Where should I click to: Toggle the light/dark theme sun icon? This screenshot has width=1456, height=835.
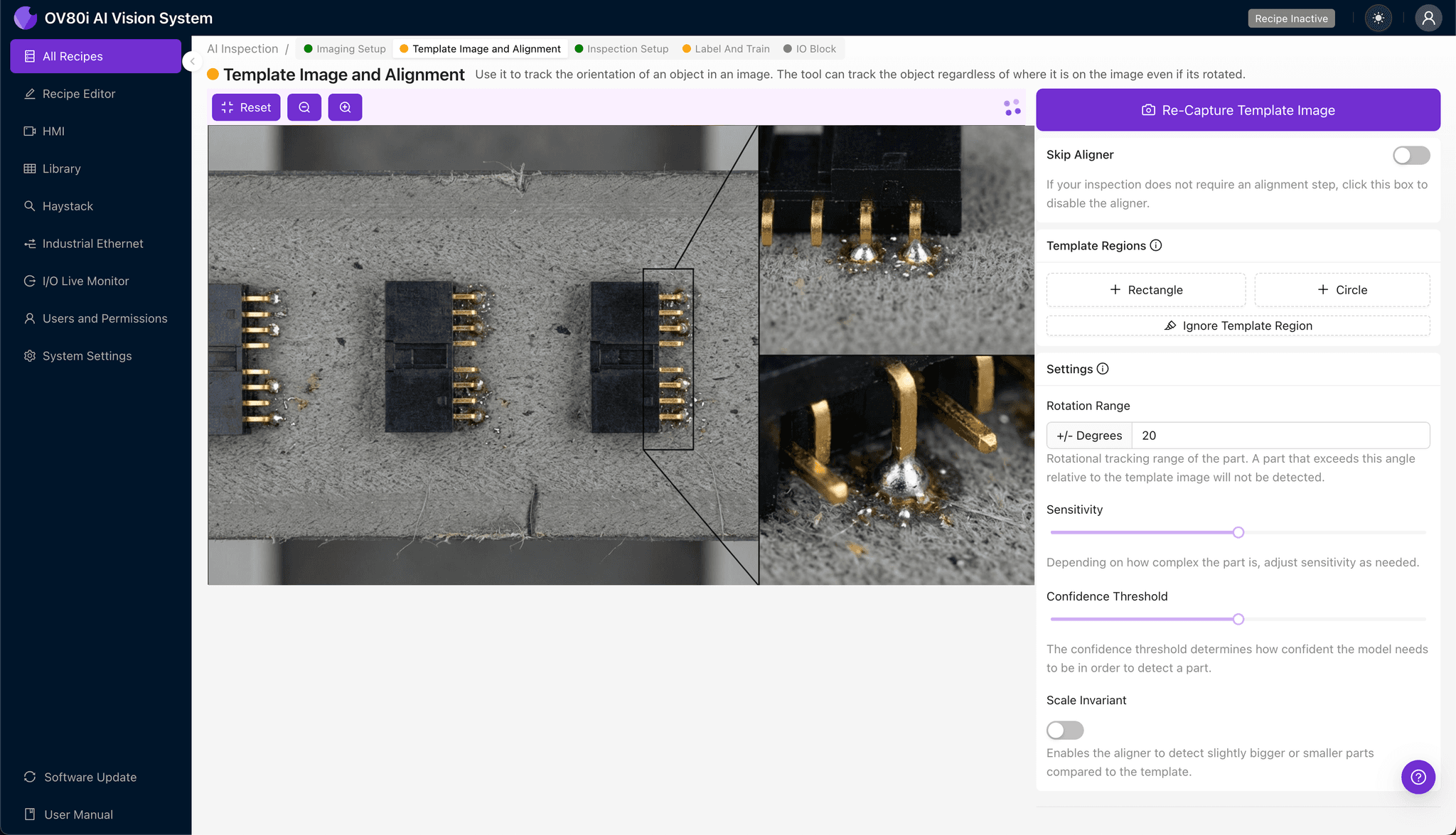point(1379,18)
